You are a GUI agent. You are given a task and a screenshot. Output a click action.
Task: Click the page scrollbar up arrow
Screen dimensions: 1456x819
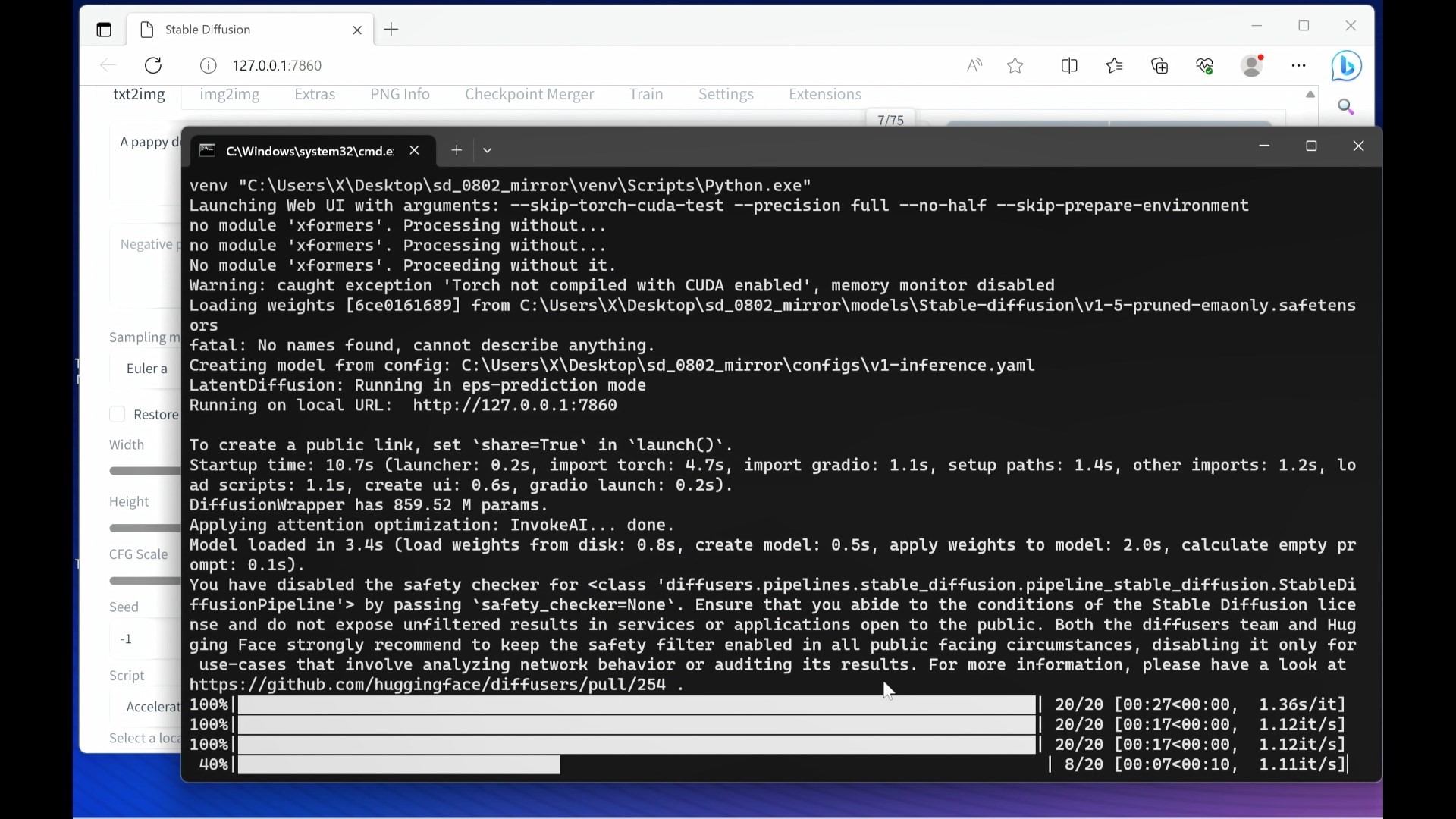[1310, 95]
